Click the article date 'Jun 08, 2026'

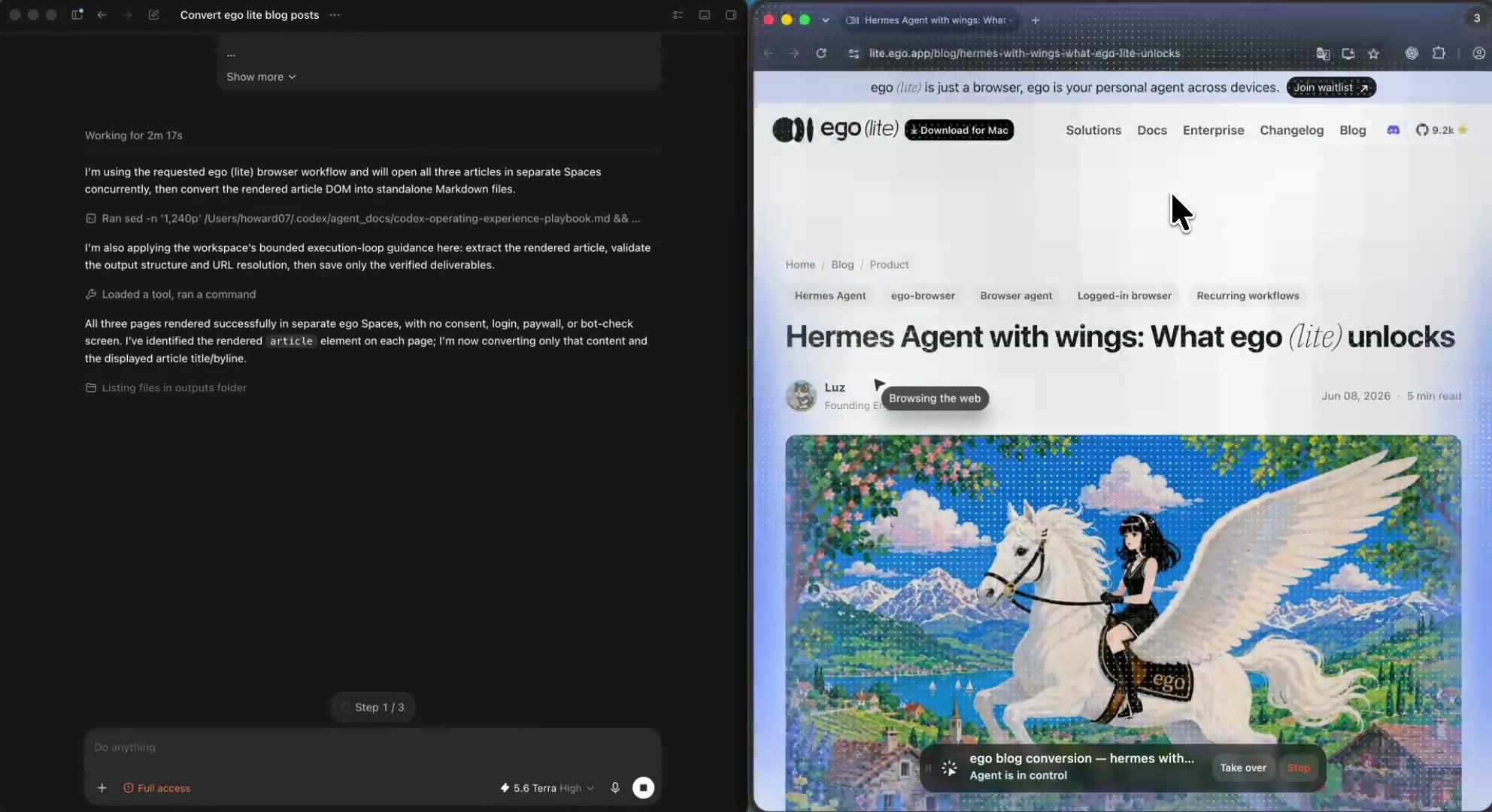pos(1356,396)
